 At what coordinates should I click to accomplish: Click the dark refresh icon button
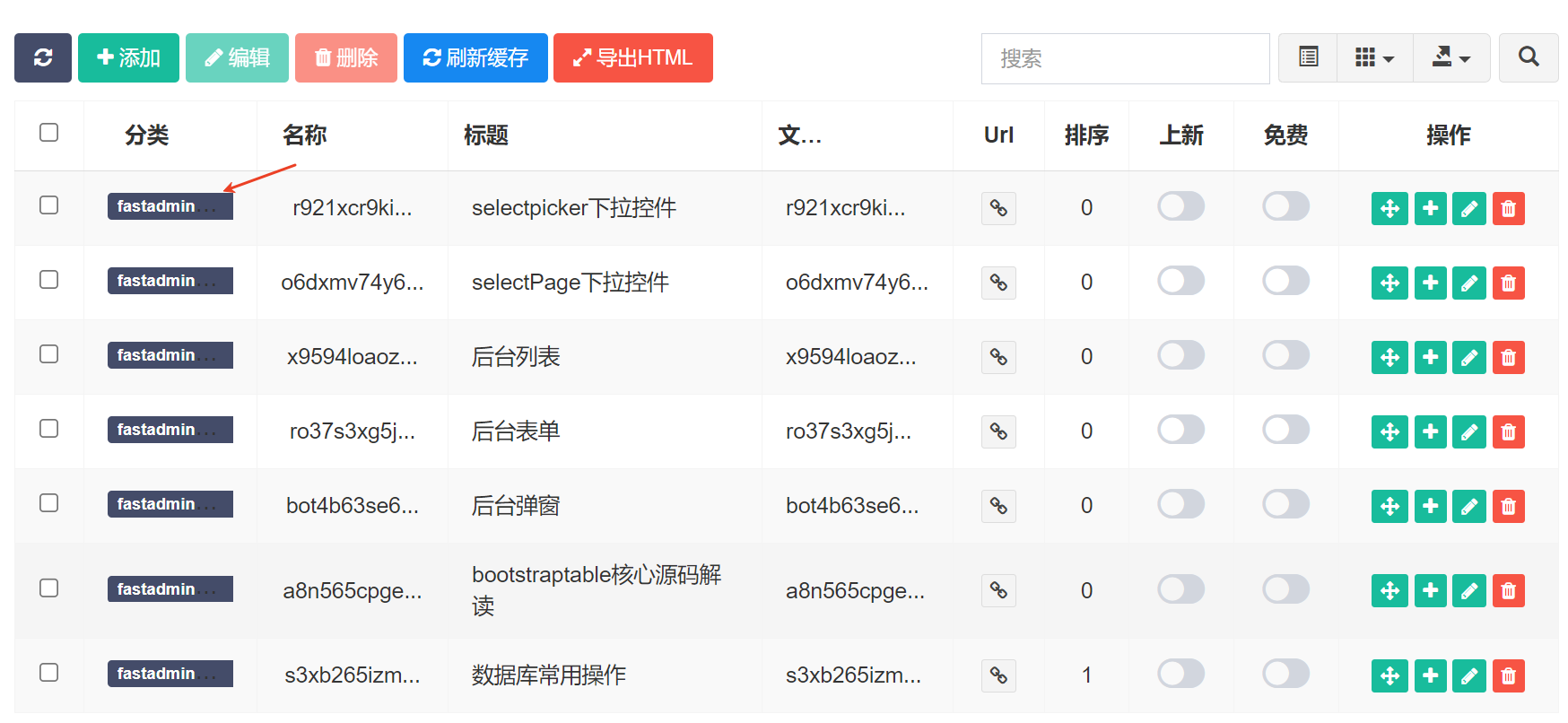pyautogui.click(x=42, y=58)
